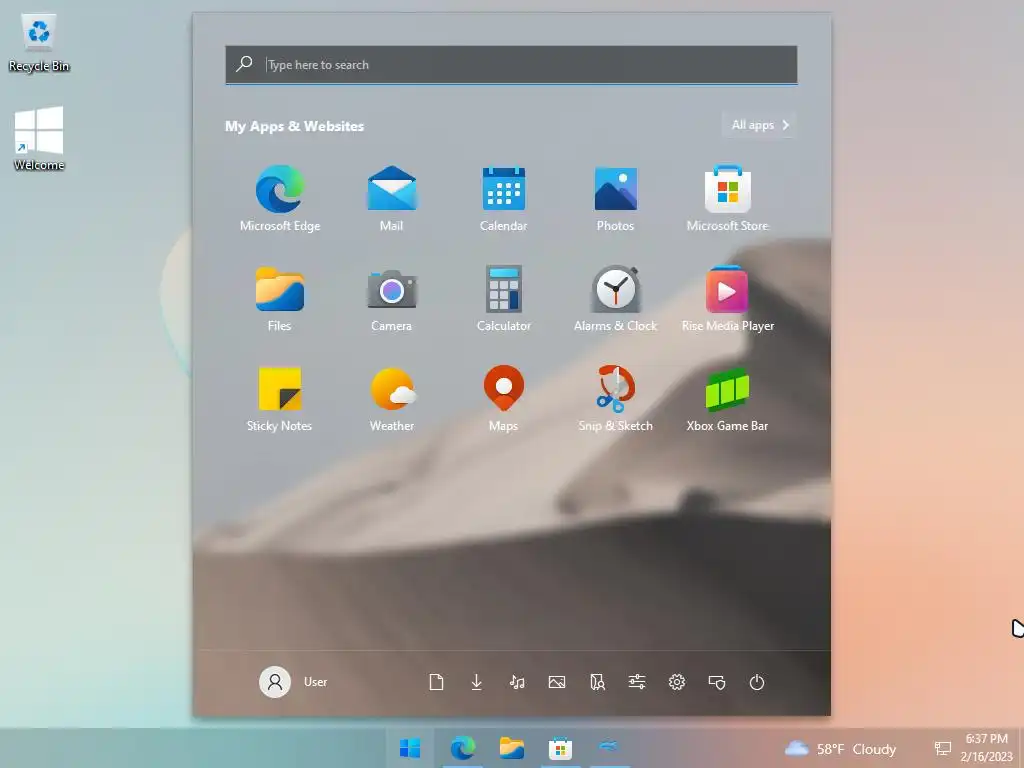Launch the Camera app
The height and width of the screenshot is (768, 1024).
pyautogui.click(x=391, y=298)
